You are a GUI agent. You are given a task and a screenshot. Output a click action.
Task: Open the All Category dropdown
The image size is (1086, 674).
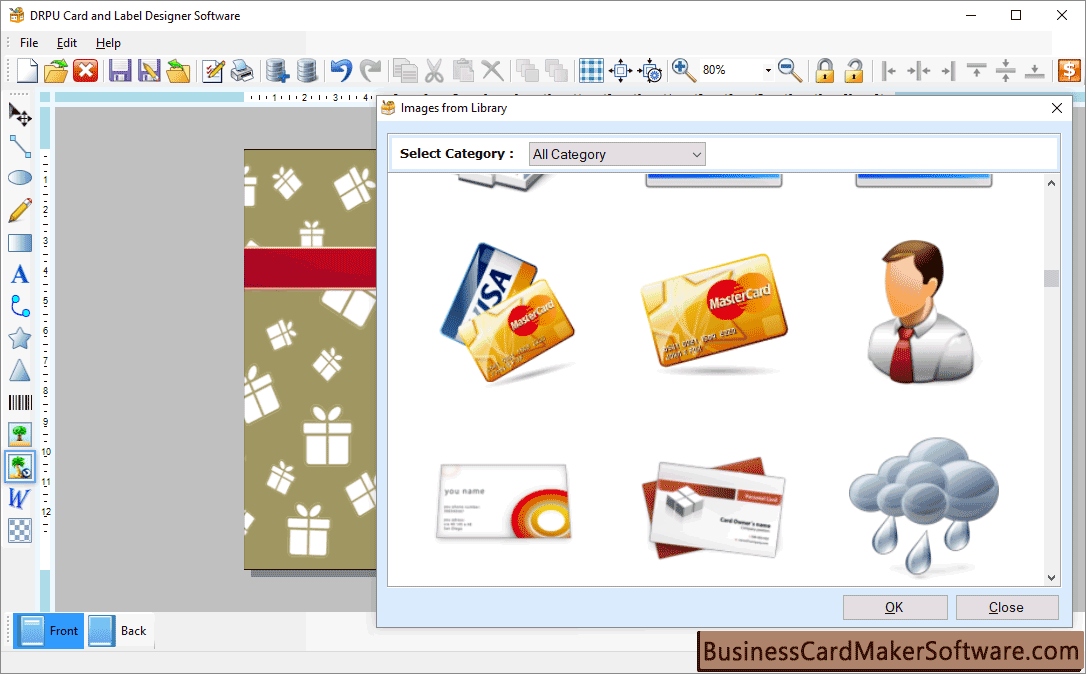(617, 154)
